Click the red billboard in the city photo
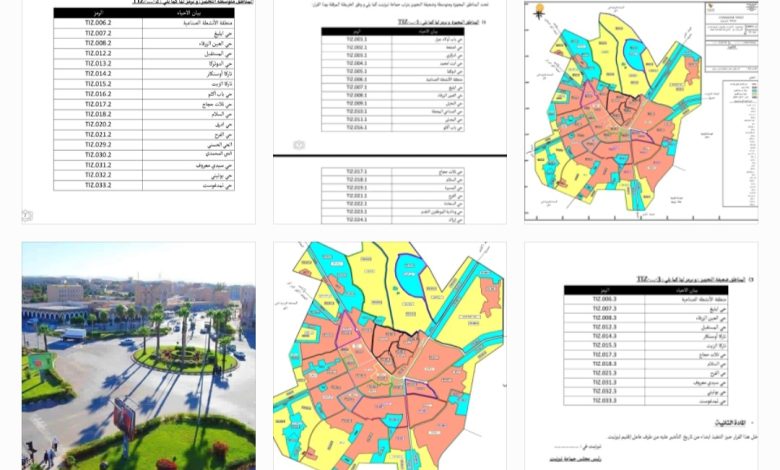The image size is (780, 470). (x=124, y=413)
